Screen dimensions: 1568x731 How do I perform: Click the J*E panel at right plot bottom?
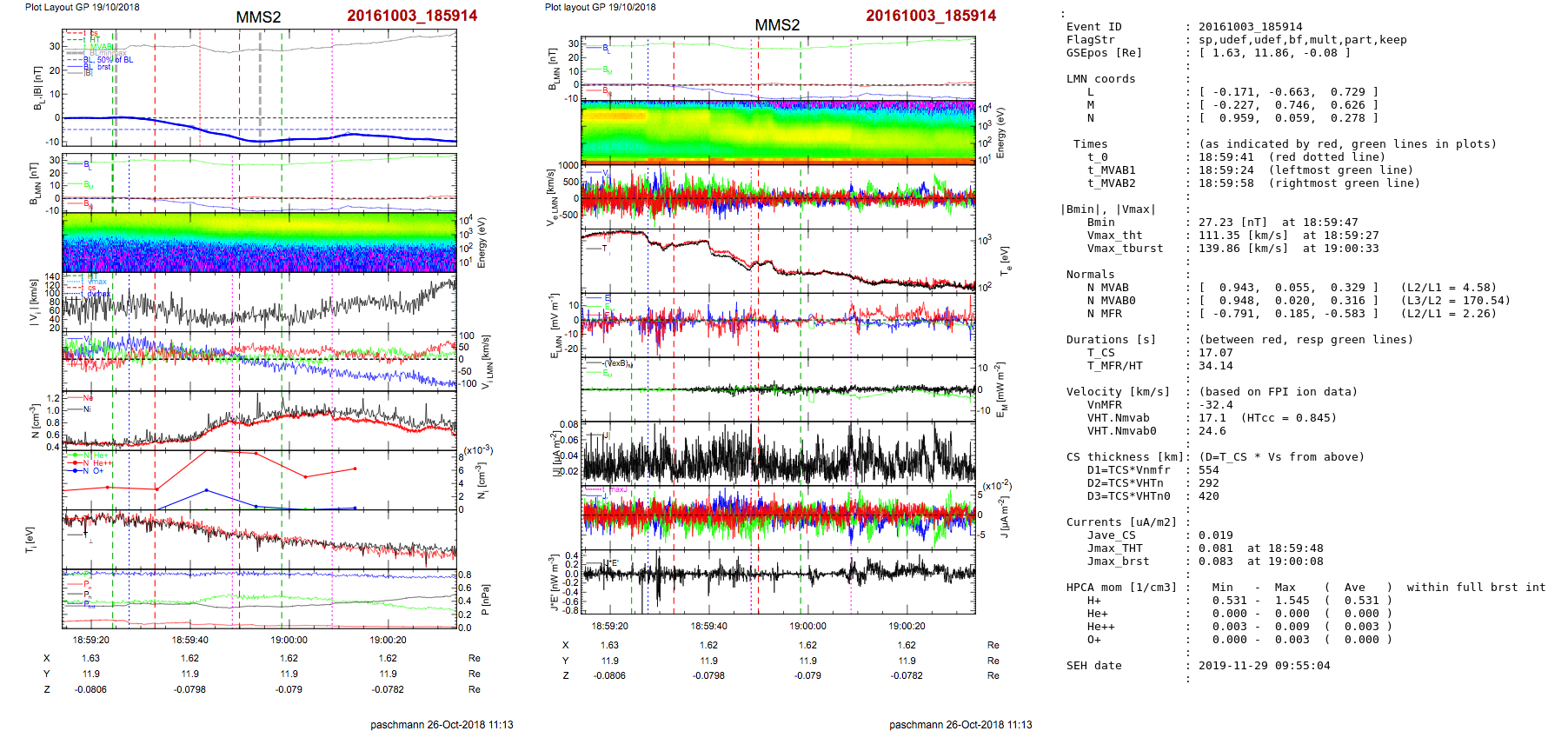coord(777,581)
